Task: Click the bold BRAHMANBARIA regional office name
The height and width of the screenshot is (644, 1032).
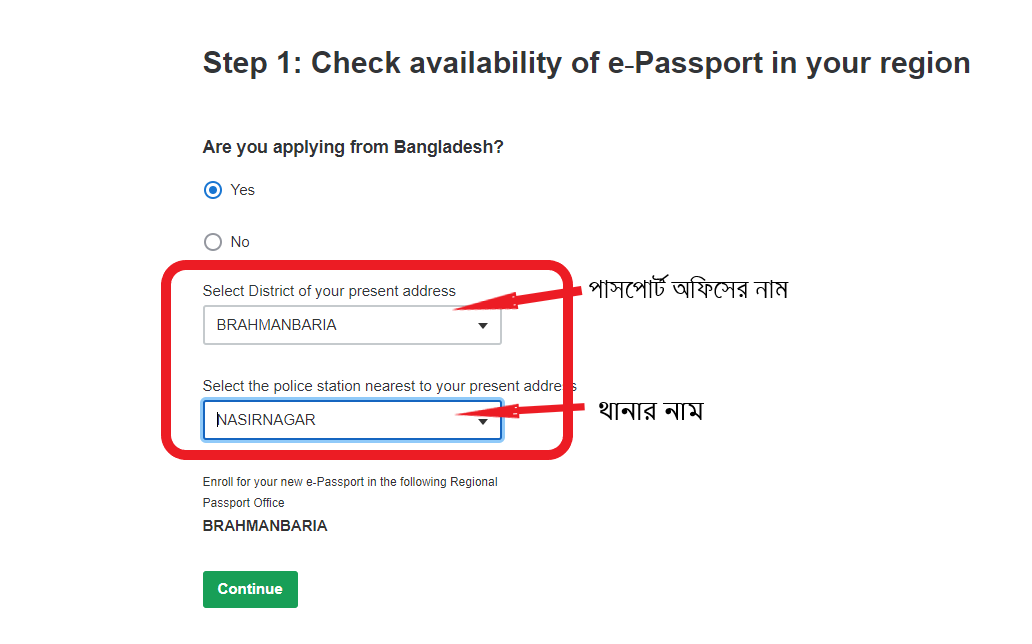Action: 265,526
